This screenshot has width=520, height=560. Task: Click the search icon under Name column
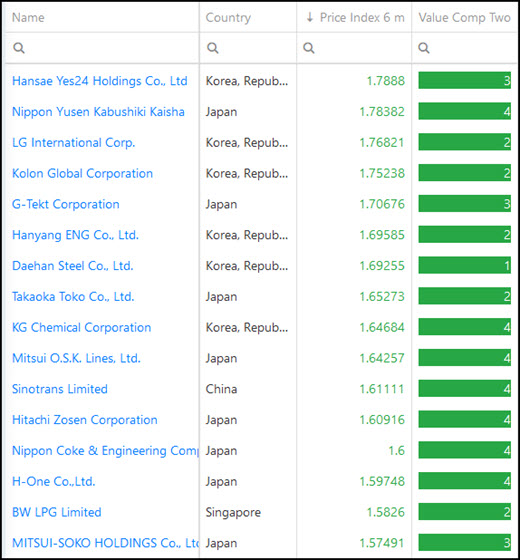click(x=19, y=48)
